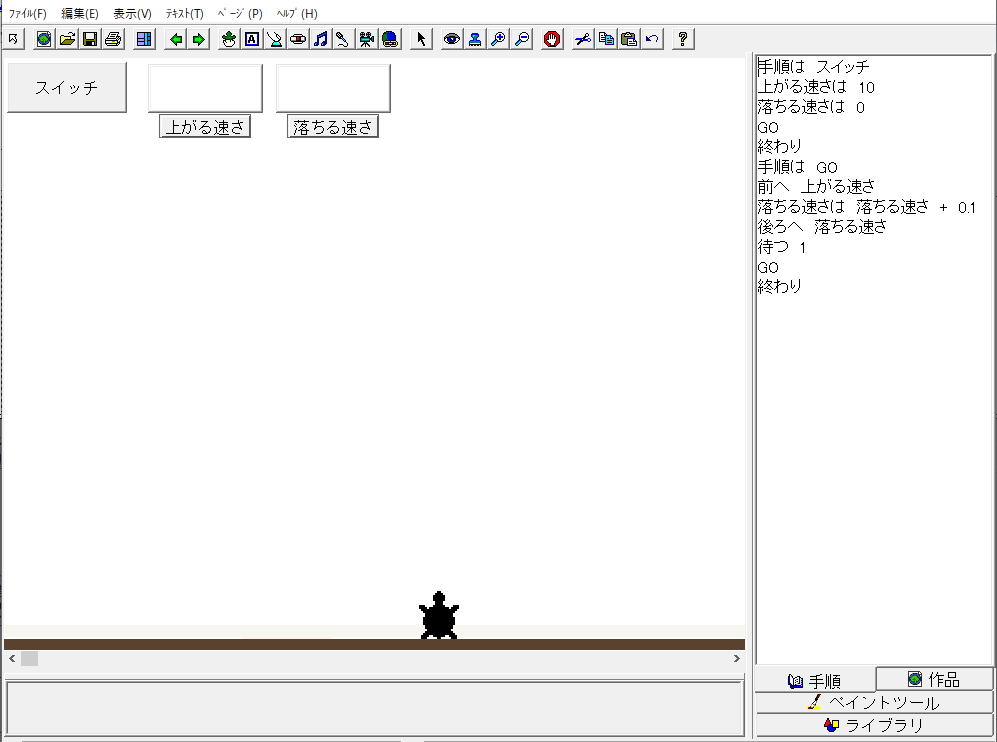This screenshot has height=742, width=997.
Task: Select the music note melody tool
Action: pos(320,39)
